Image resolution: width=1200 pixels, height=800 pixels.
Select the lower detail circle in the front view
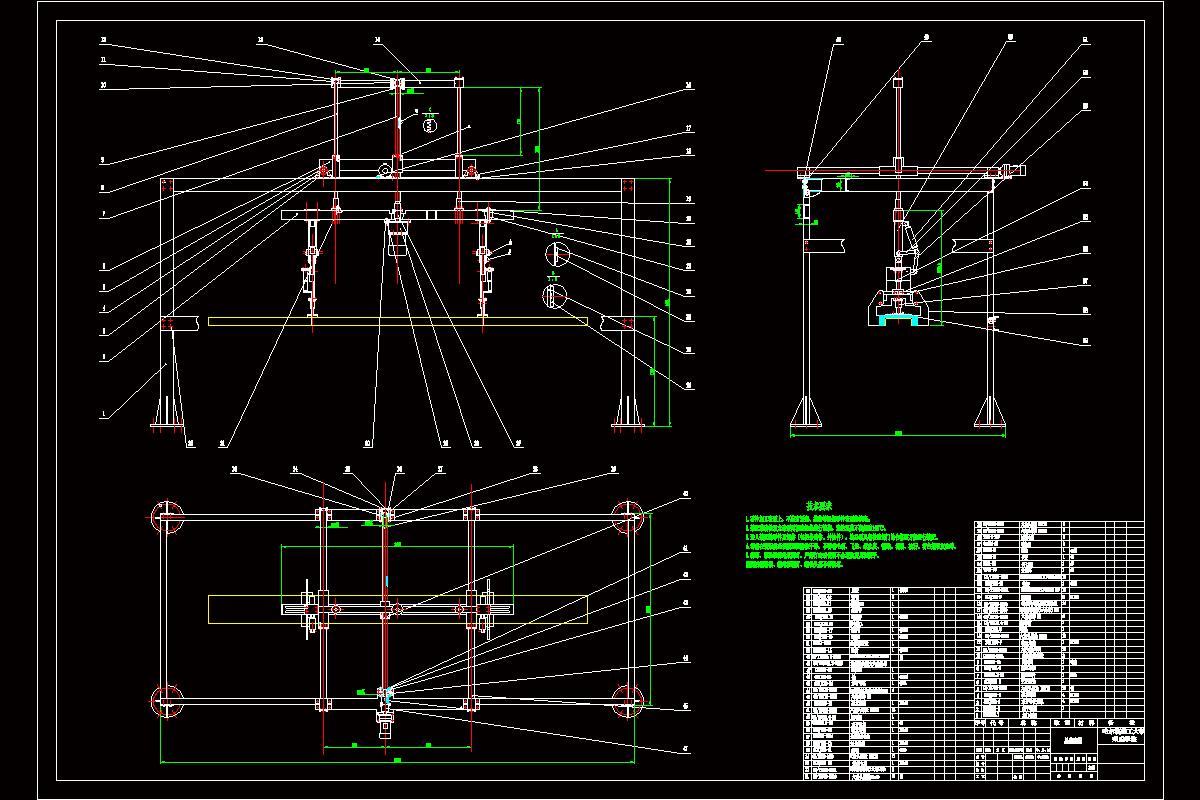coord(554,297)
